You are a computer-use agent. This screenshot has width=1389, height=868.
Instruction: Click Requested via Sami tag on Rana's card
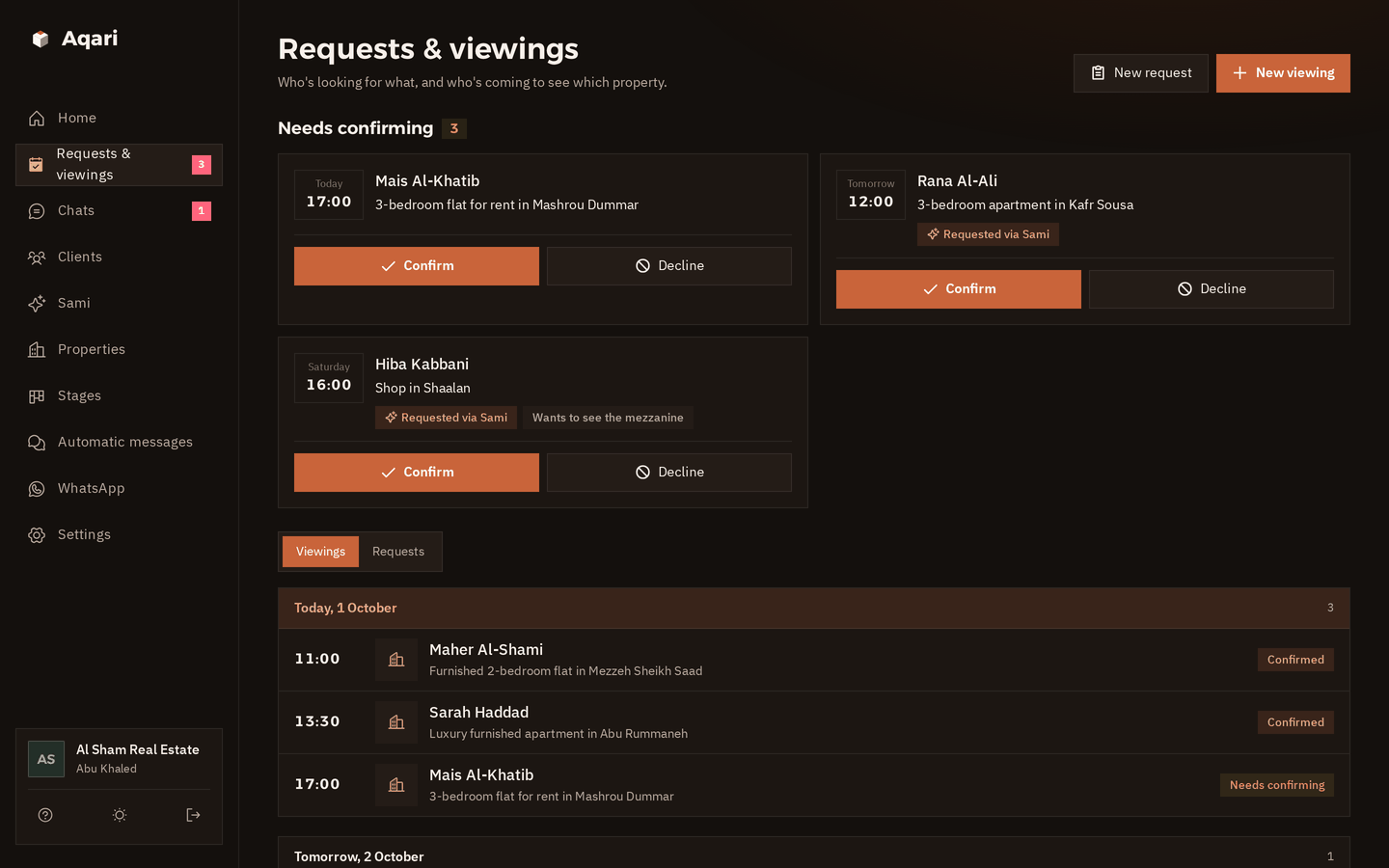988,234
